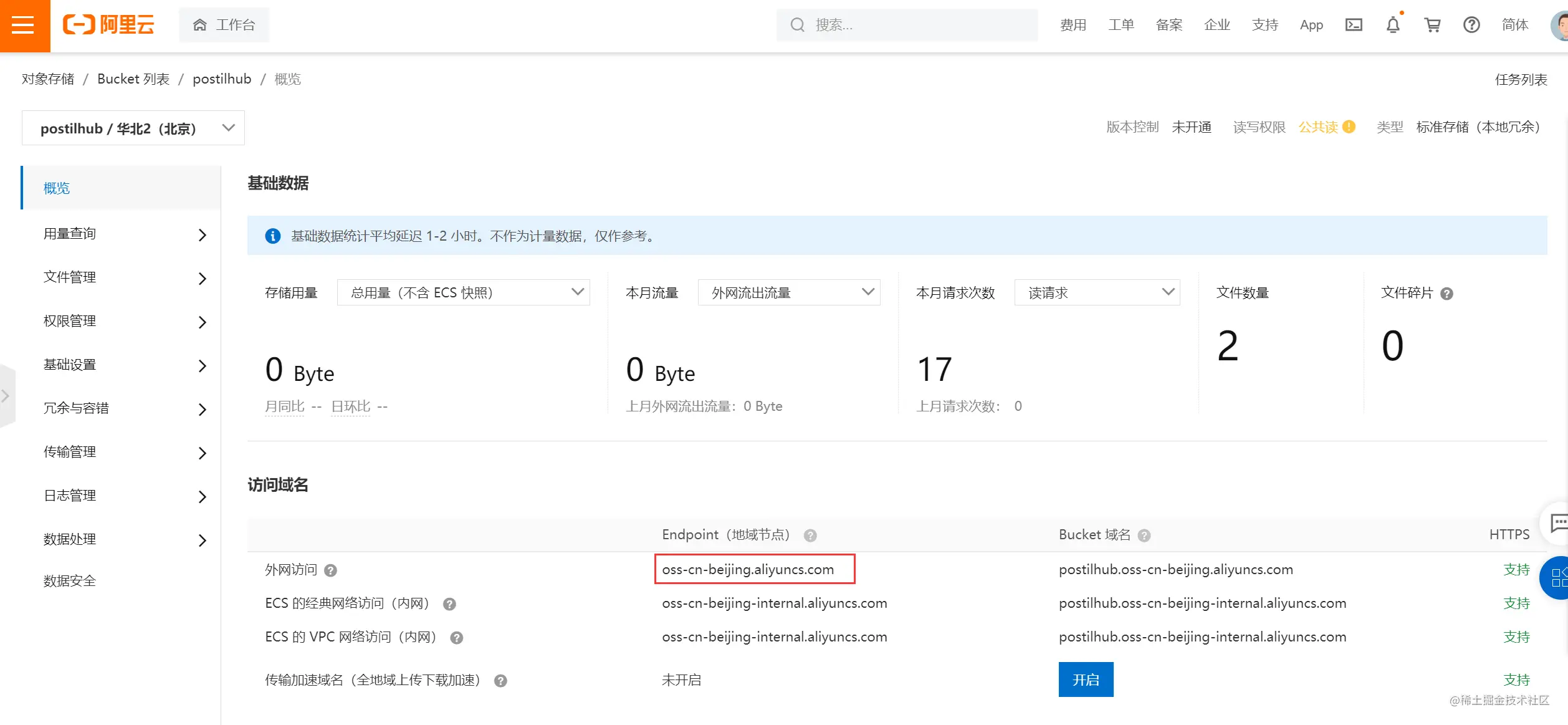Focus the top search box
The height and width of the screenshot is (725, 1568).
click(907, 25)
